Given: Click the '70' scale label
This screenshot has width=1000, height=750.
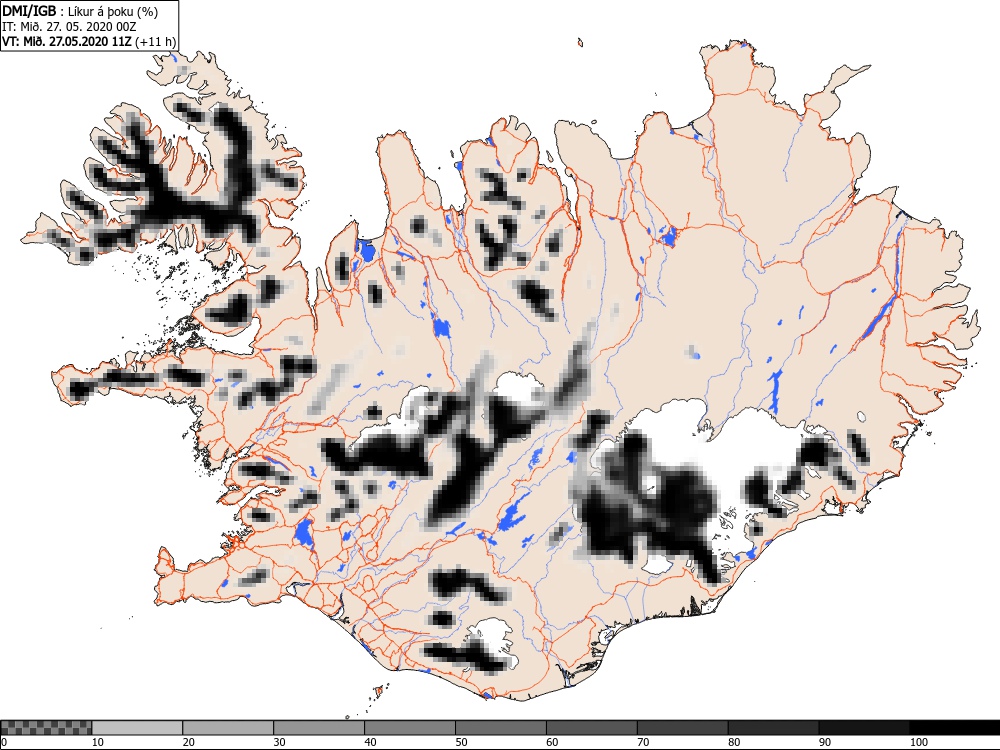Looking at the screenshot, I should pyautogui.click(x=643, y=742).
